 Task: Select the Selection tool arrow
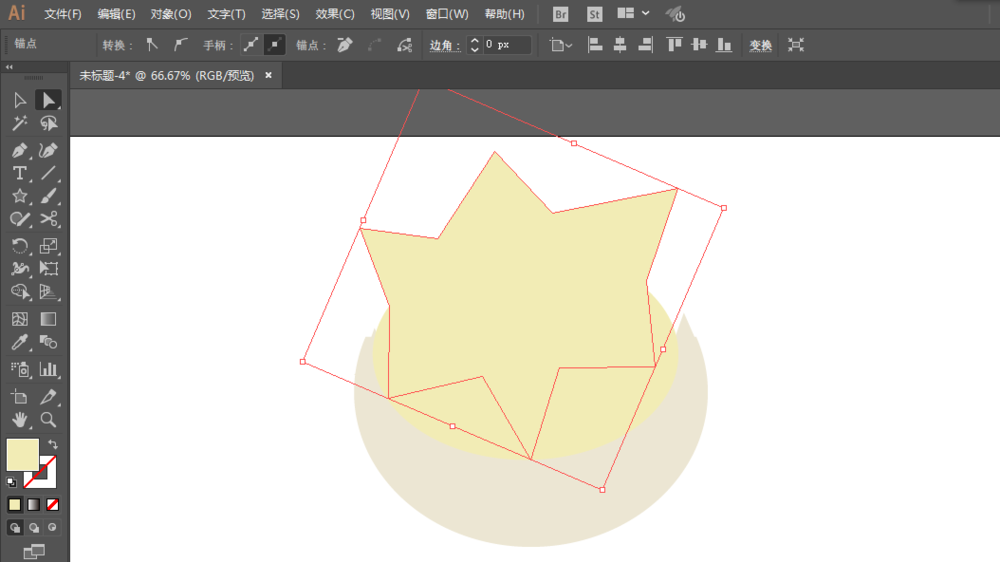coord(20,100)
